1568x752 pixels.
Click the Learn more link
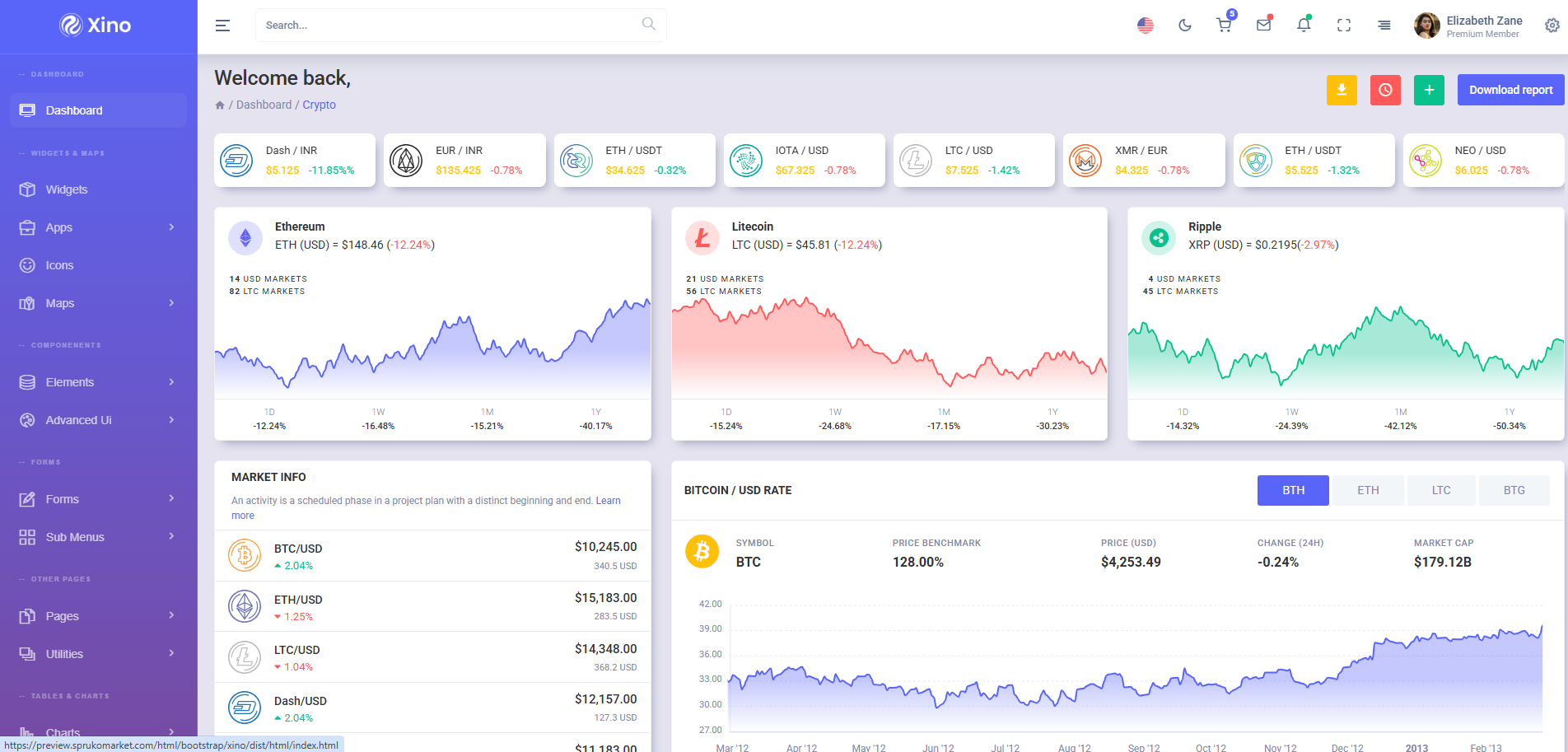pos(608,501)
